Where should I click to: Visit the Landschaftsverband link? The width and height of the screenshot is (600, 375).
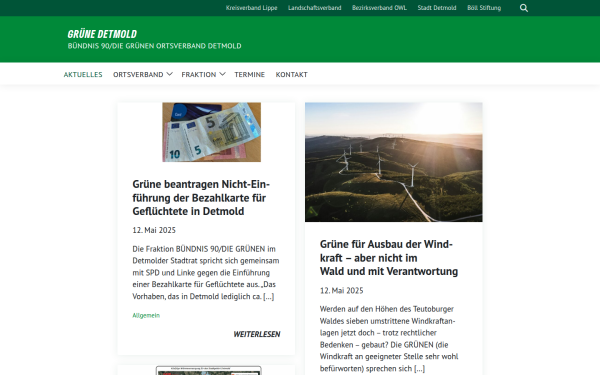[x=315, y=8]
